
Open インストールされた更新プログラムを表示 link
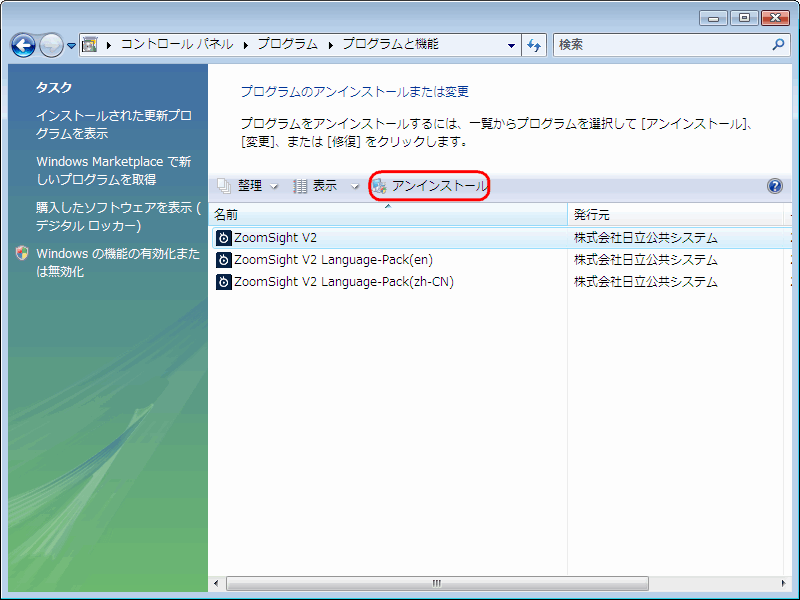[x=113, y=124]
